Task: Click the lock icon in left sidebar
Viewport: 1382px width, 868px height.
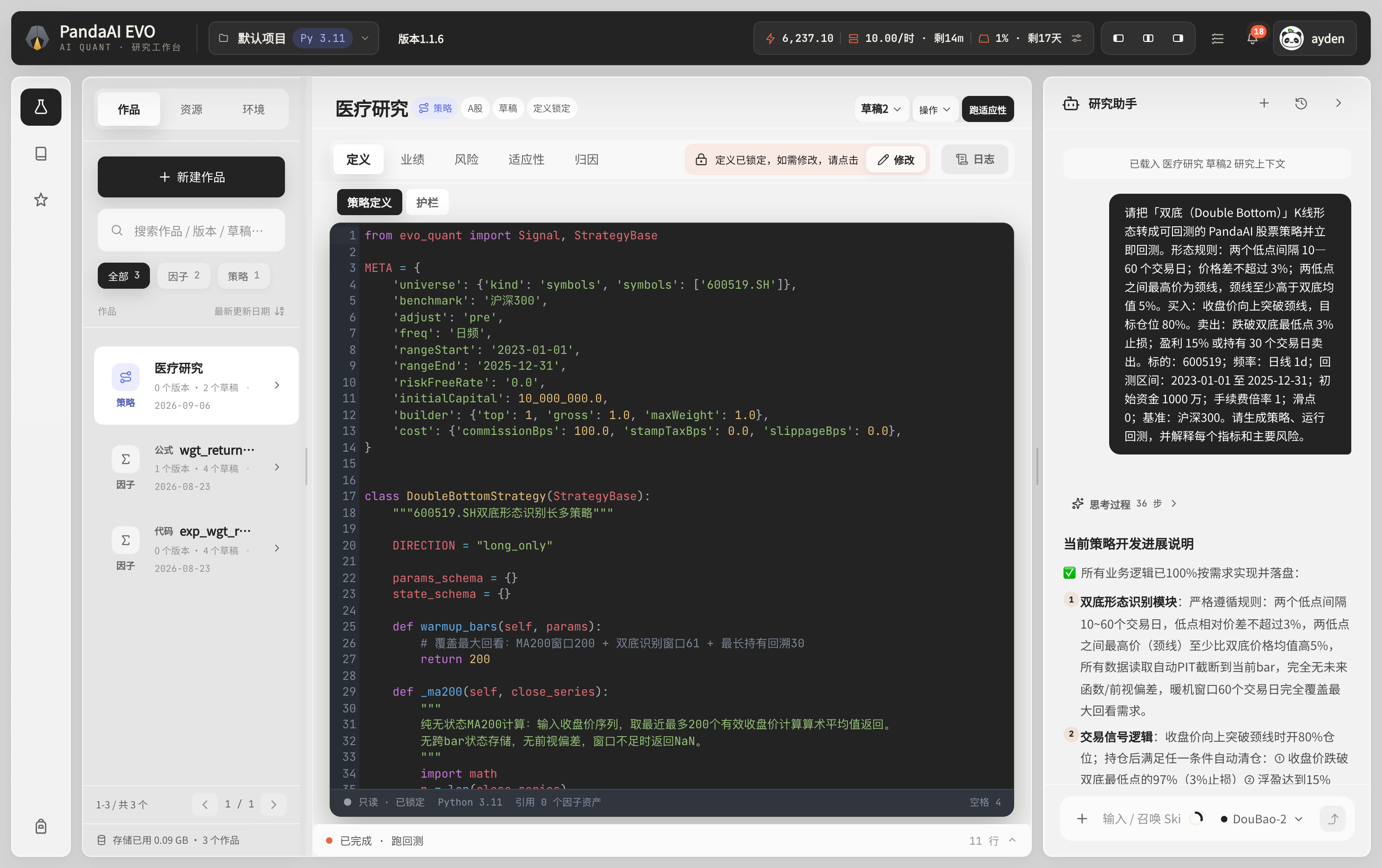Action: [x=41, y=826]
